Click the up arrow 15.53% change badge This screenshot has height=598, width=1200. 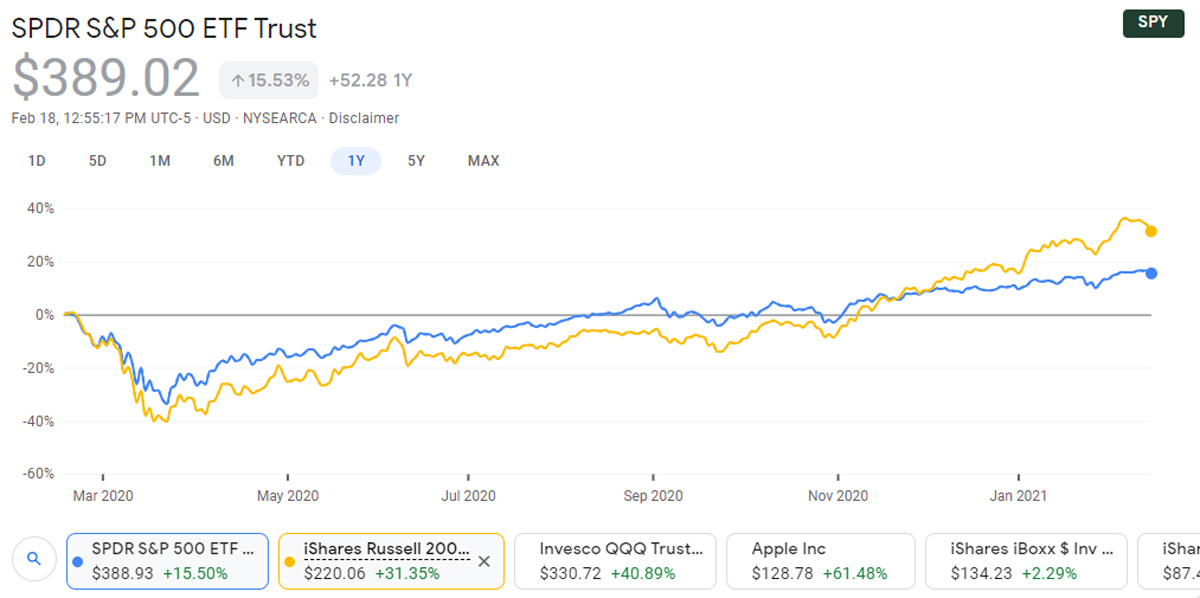pyautogui.click(x=270, y=80)
